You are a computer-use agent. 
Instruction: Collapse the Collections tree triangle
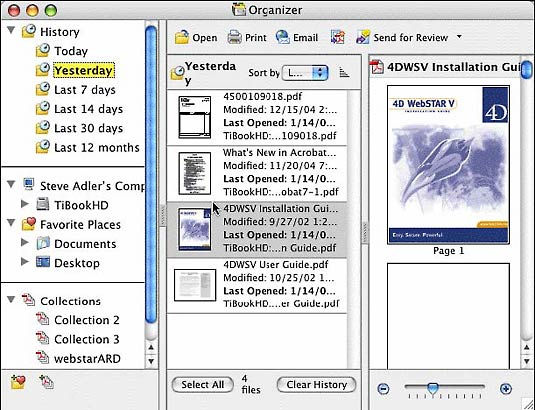tap(11, 300)
